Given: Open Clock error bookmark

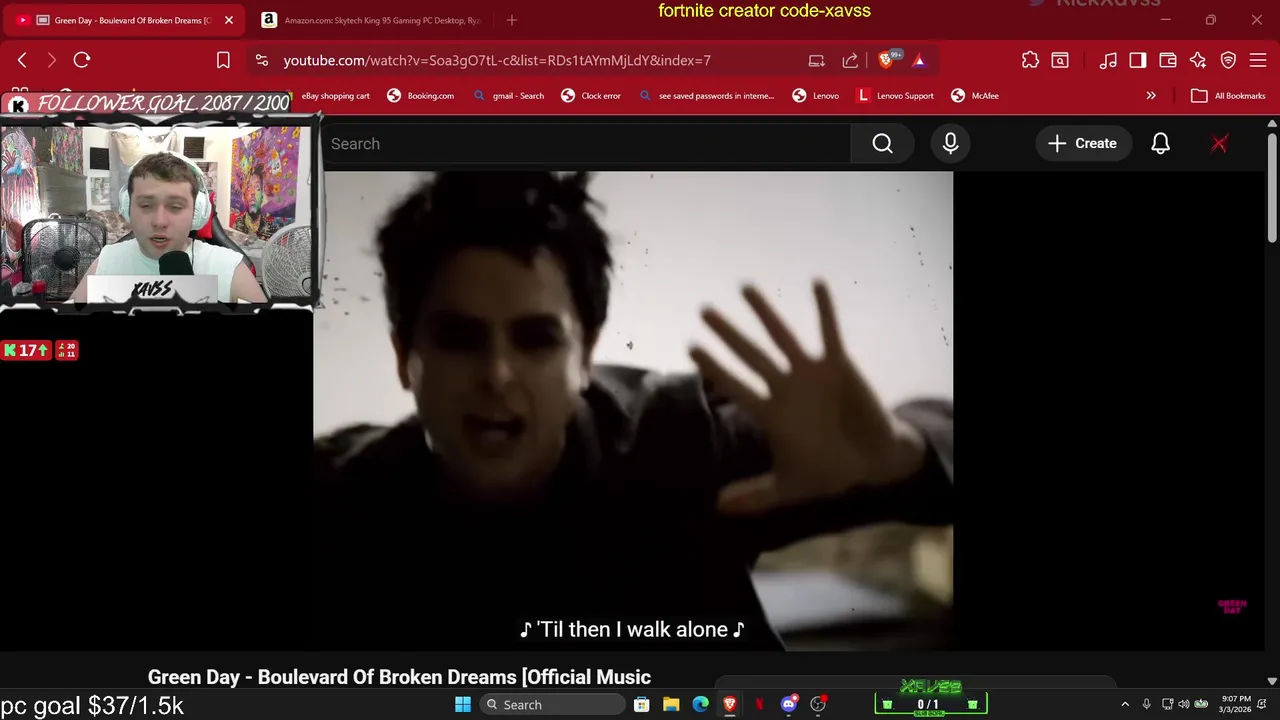Looking at the screenshot, I should pos(591,96).
